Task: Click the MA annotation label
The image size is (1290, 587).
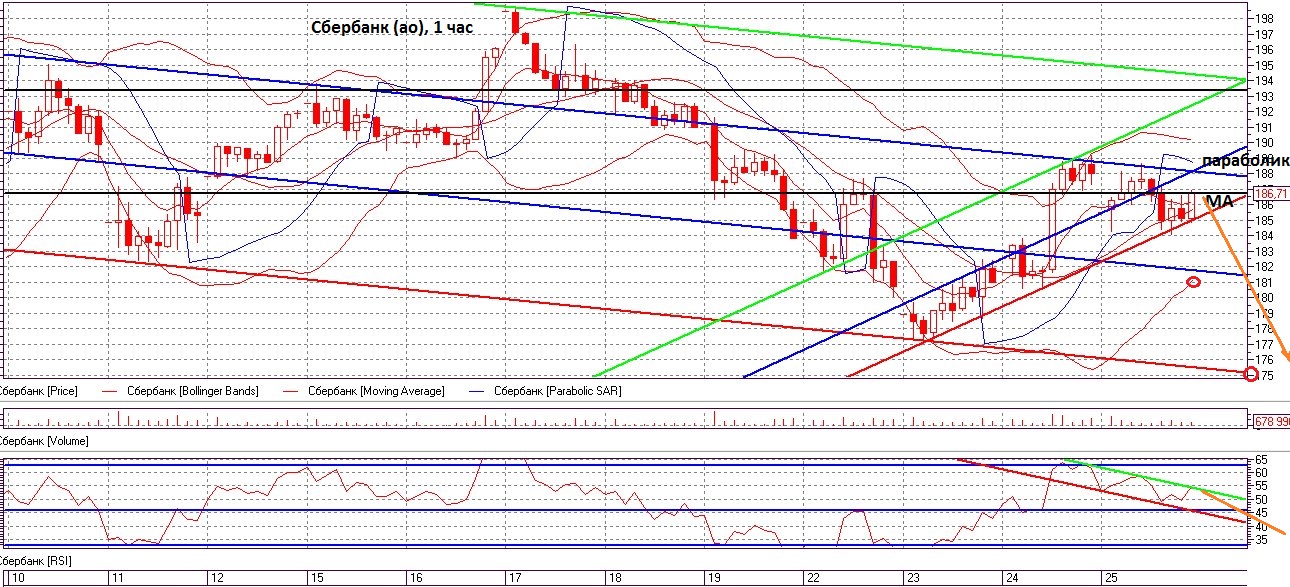Action: tap(1220, 202)
